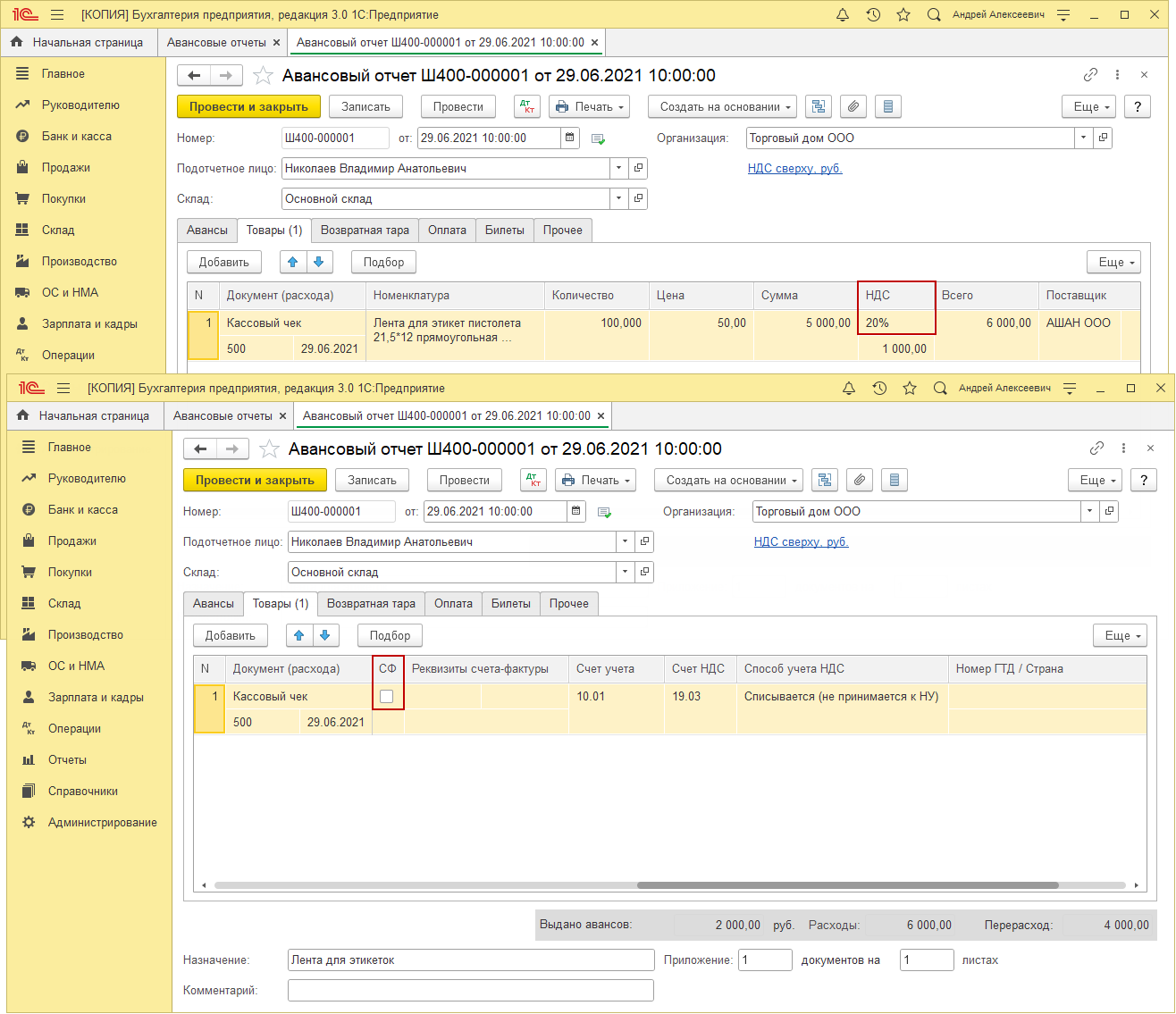Copy link icon in lower window header
The image size is (1176, 1014).
(x=1097, y=448)
